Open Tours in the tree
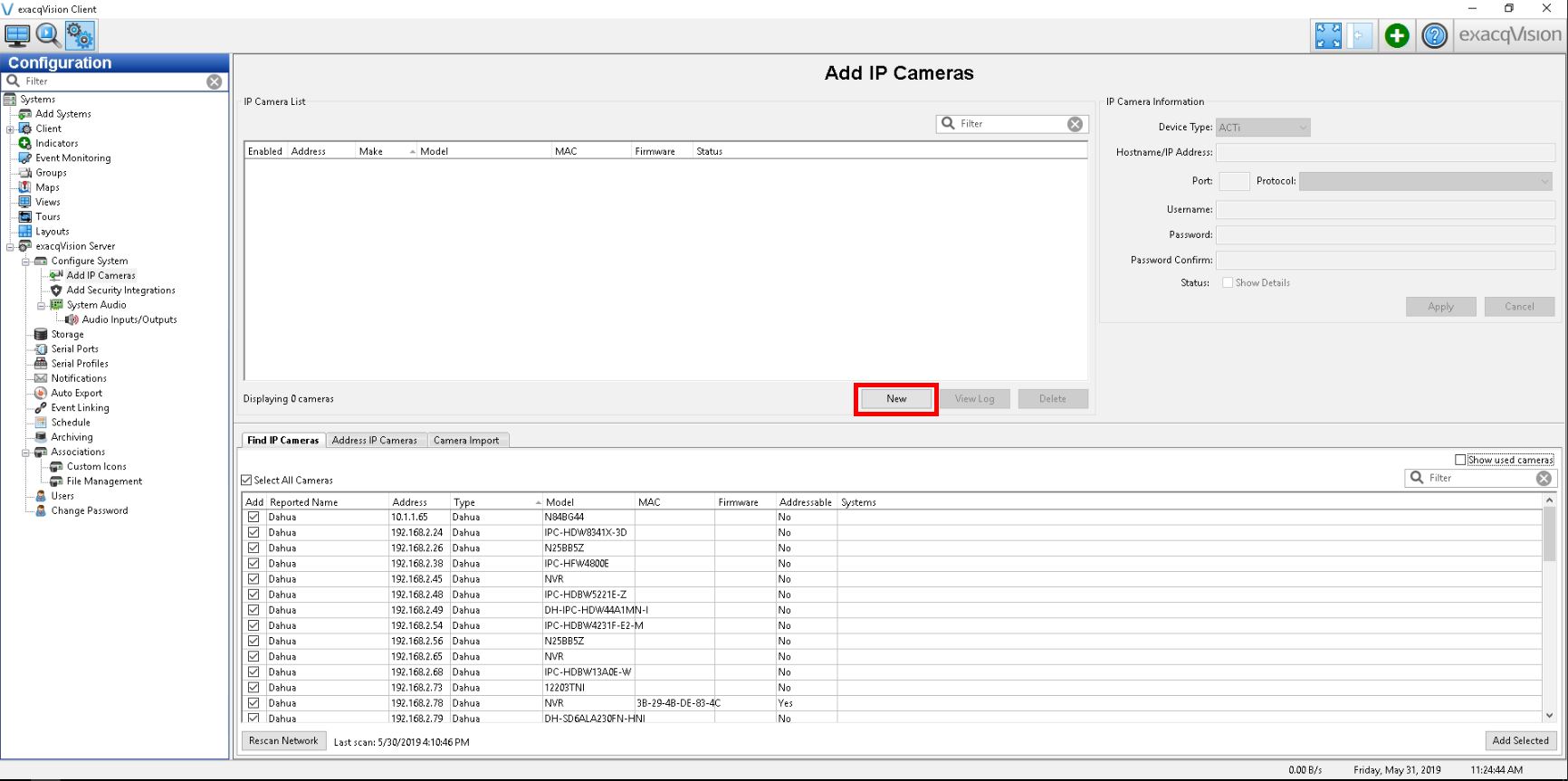1568x781 pixels. pos(47,217)
